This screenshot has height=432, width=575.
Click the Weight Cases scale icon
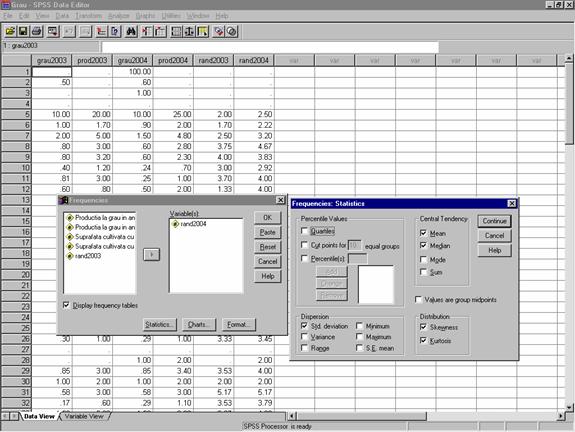point(189,32)
